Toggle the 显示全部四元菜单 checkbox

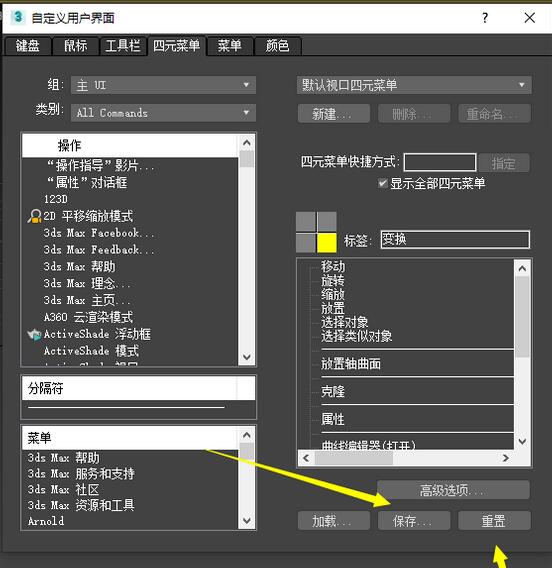click(382, 183)
